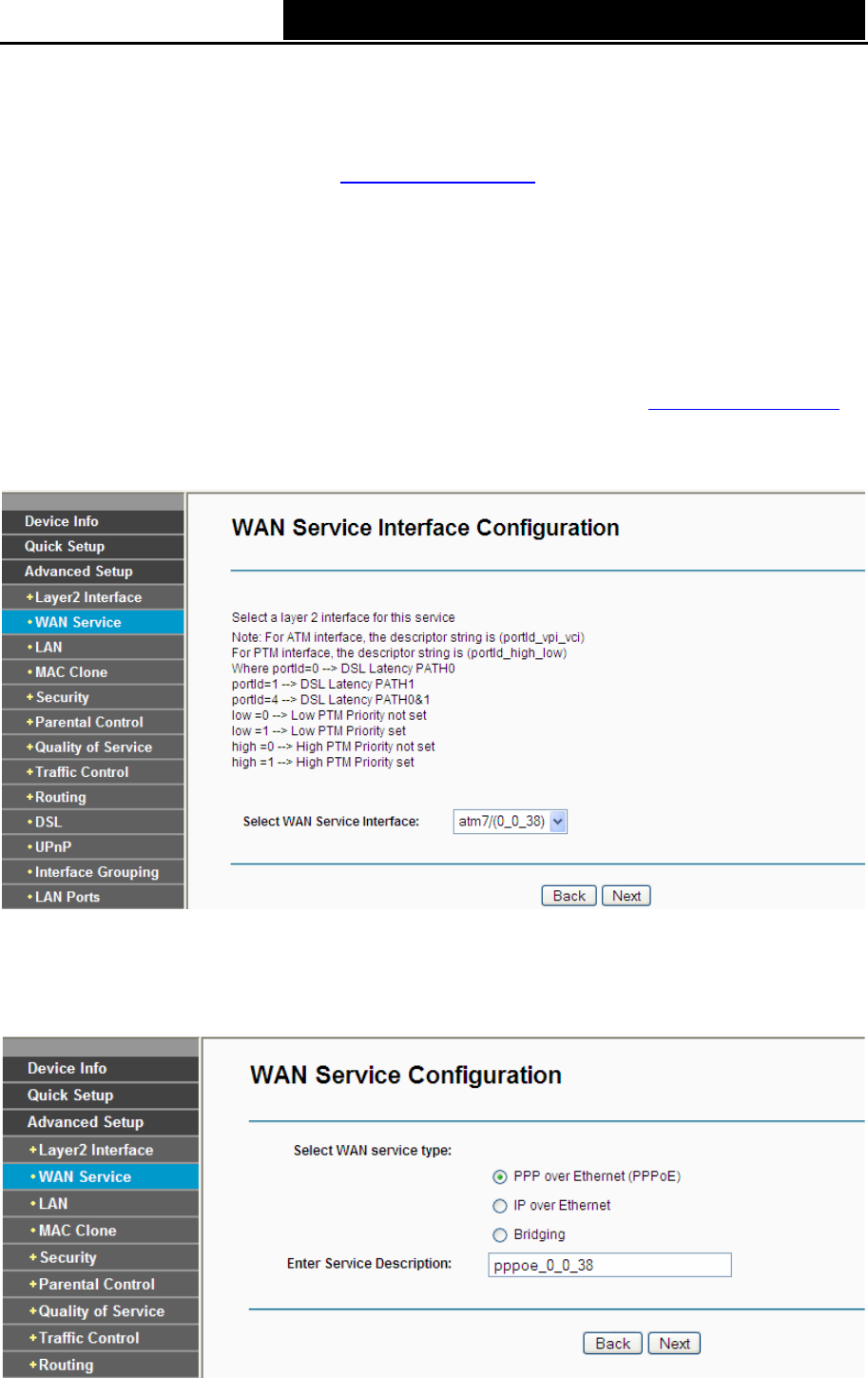
Task: Expand Routing in the Interface Configuration sidebar
Action: point(92,797)
